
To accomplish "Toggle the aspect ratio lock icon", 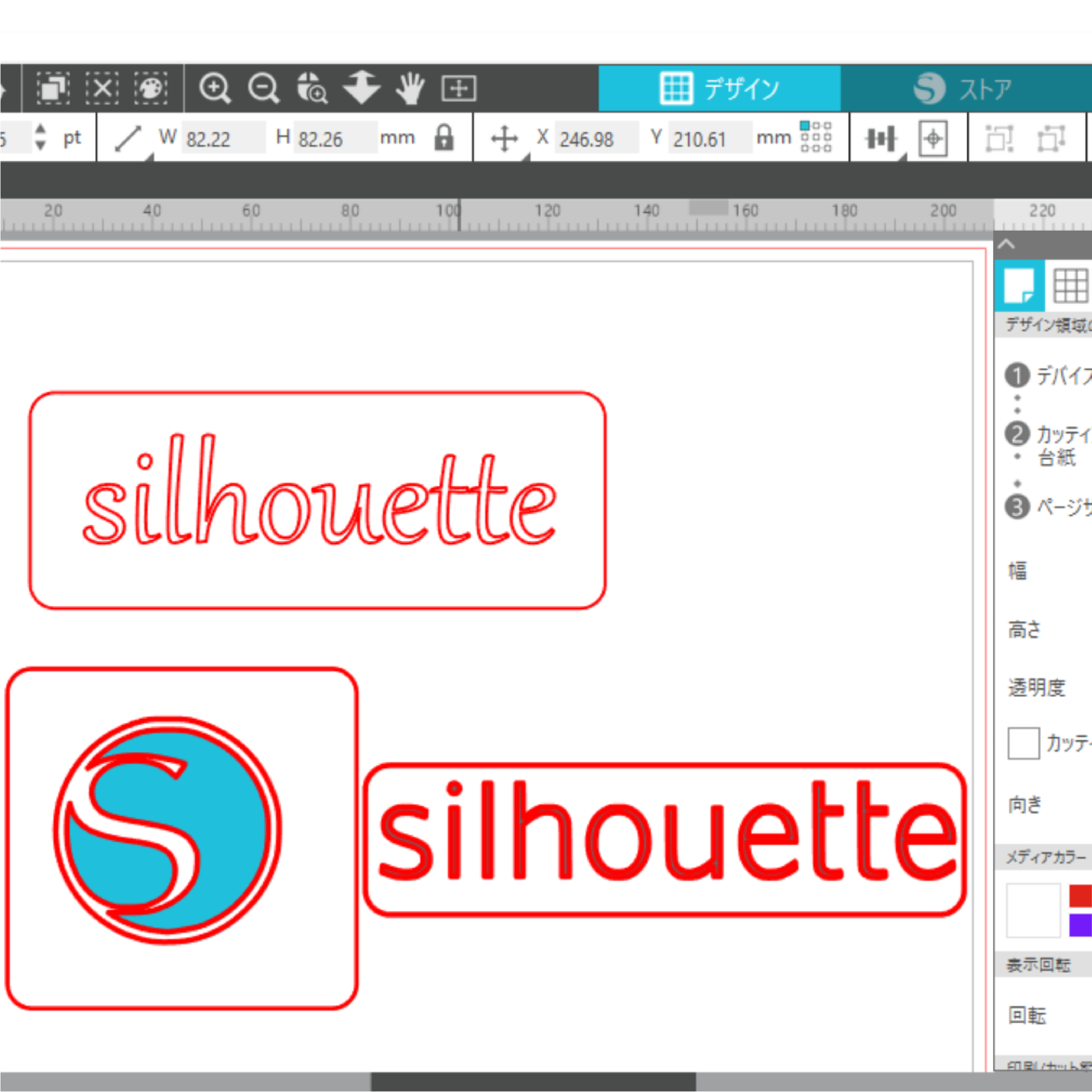I will tap(444, 137).
